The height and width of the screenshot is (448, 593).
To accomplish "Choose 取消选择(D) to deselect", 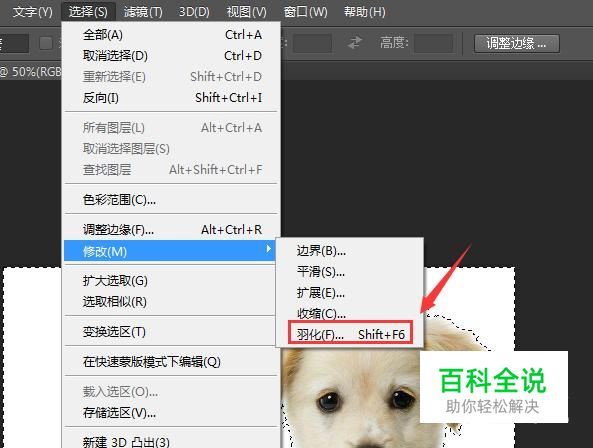I will tap(172, 56).
